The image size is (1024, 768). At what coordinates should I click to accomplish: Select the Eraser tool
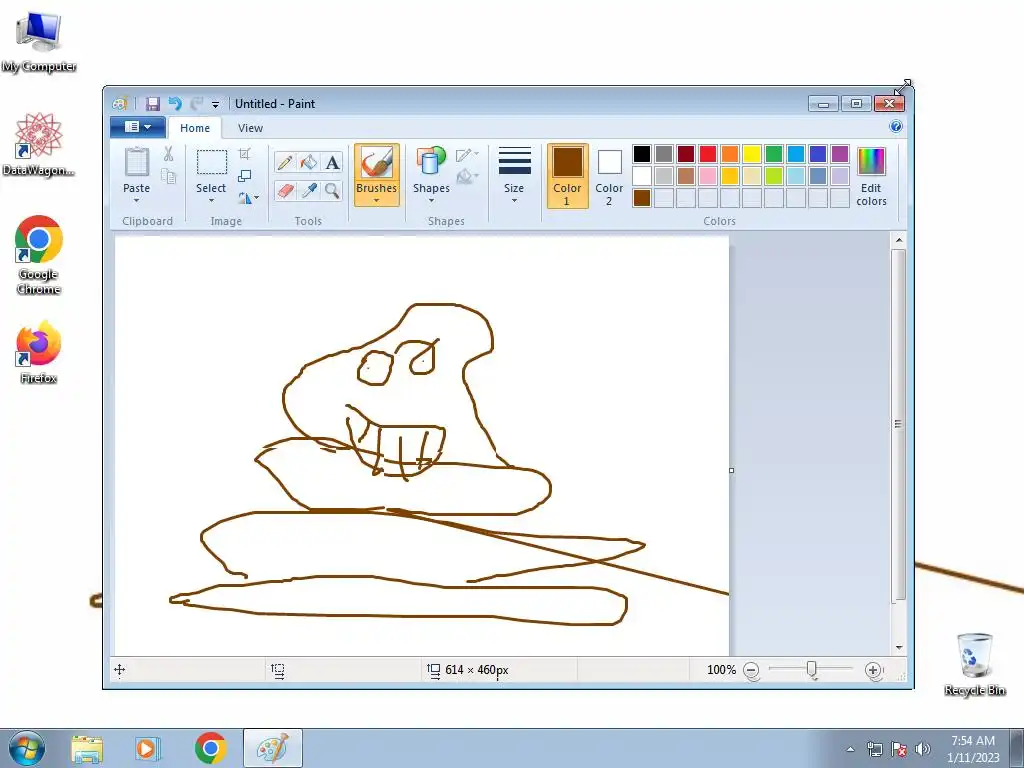pos(285,190)
